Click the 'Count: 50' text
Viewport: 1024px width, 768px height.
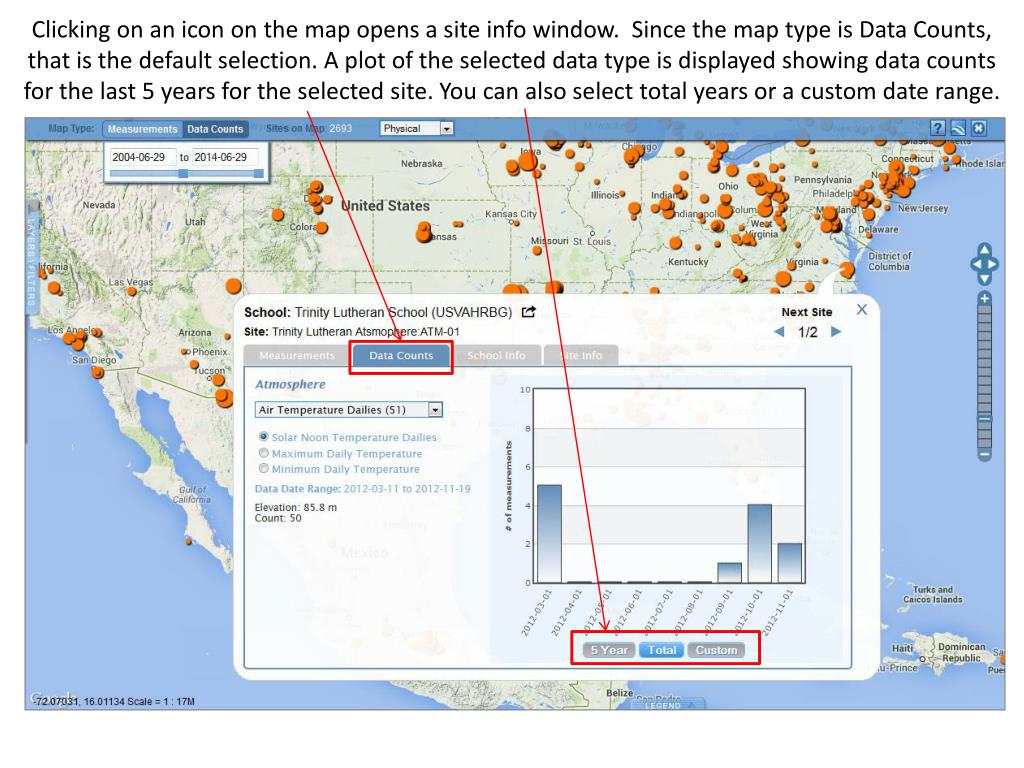tap(278, 518)
